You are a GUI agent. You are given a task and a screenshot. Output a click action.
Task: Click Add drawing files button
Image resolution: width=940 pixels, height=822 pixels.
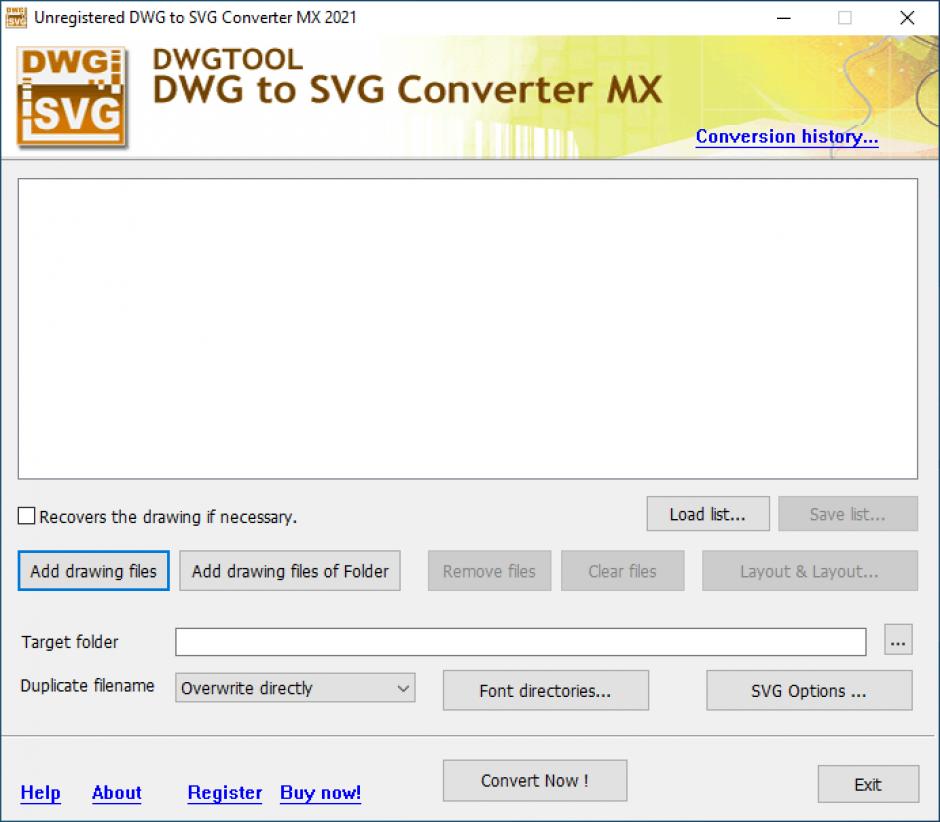click(94, 571)
